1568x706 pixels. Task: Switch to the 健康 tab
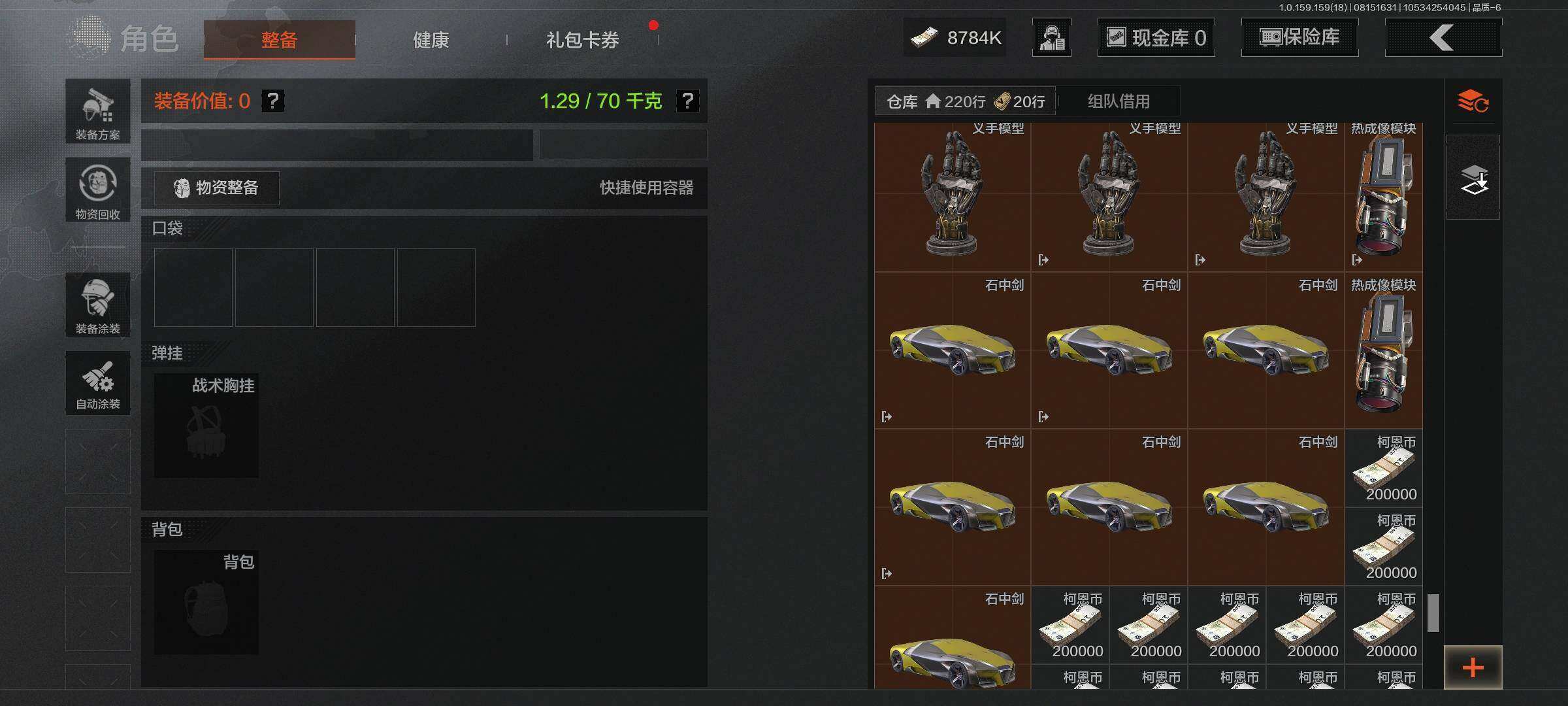pos(431,40)
